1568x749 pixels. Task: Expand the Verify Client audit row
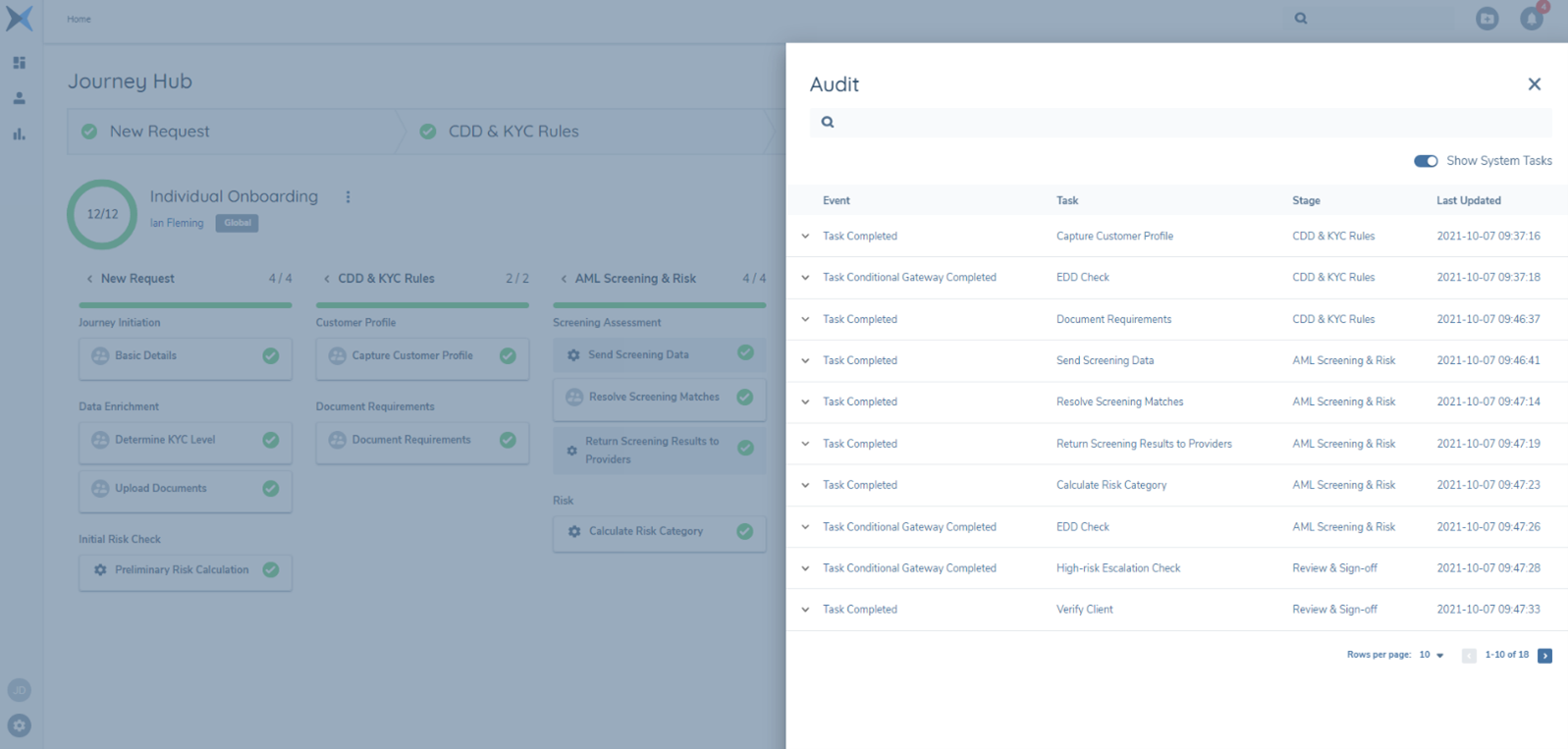805,610
